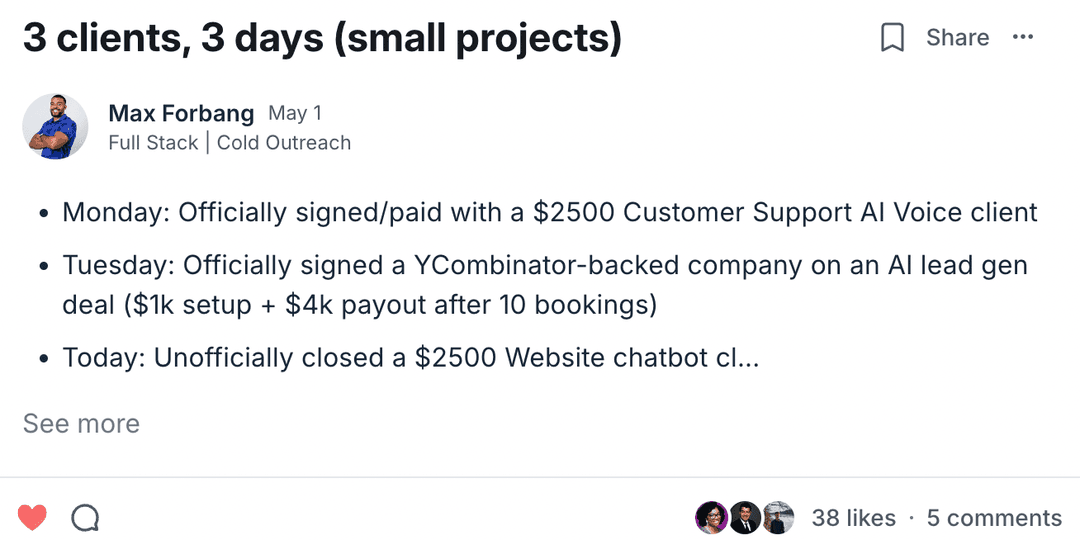The width and height of the screenshot is (1080, 540).
Task: Expand the post with See more
Action: (81, 423)
